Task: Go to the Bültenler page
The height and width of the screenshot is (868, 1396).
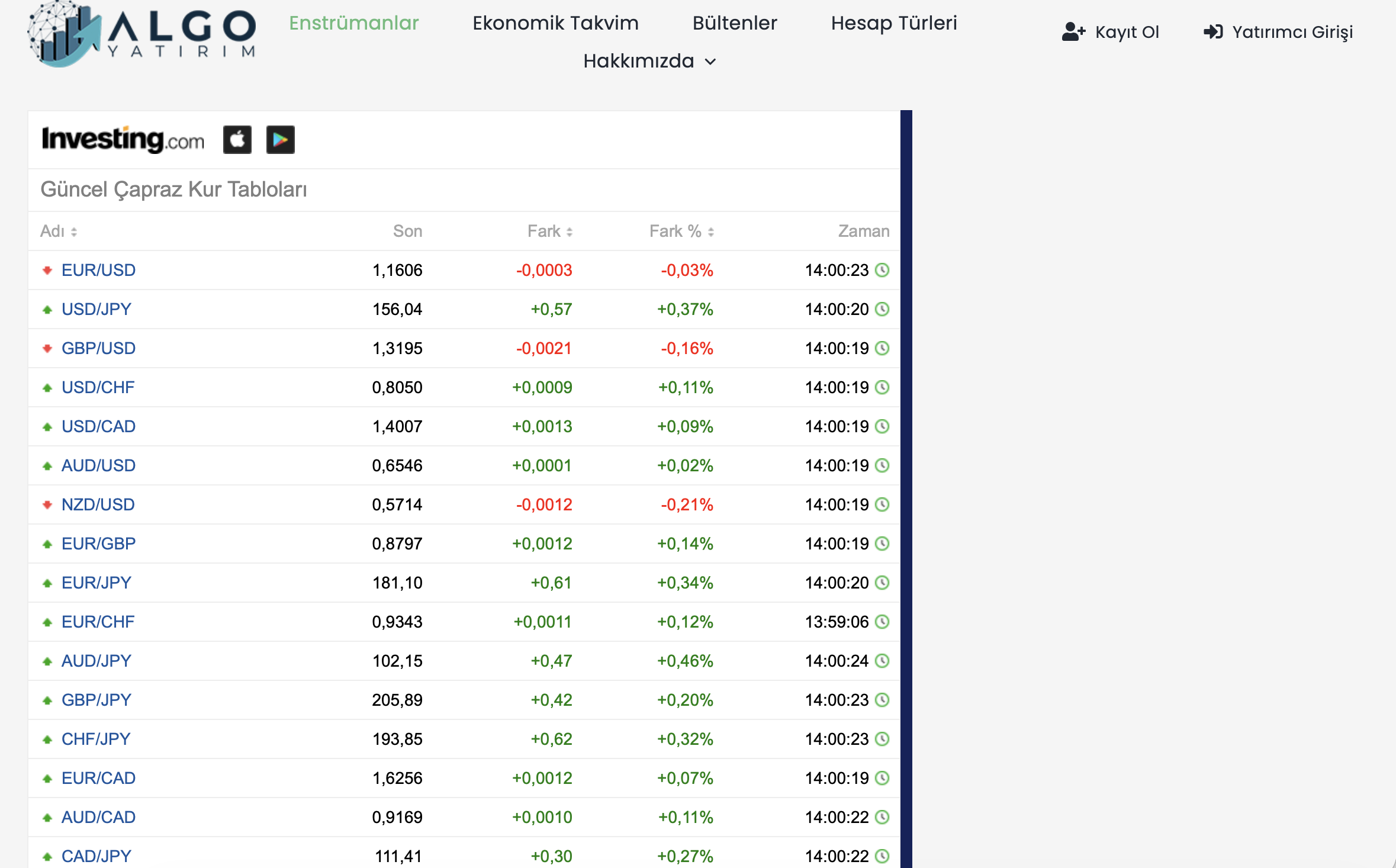Action: click(x=734, y=23)
